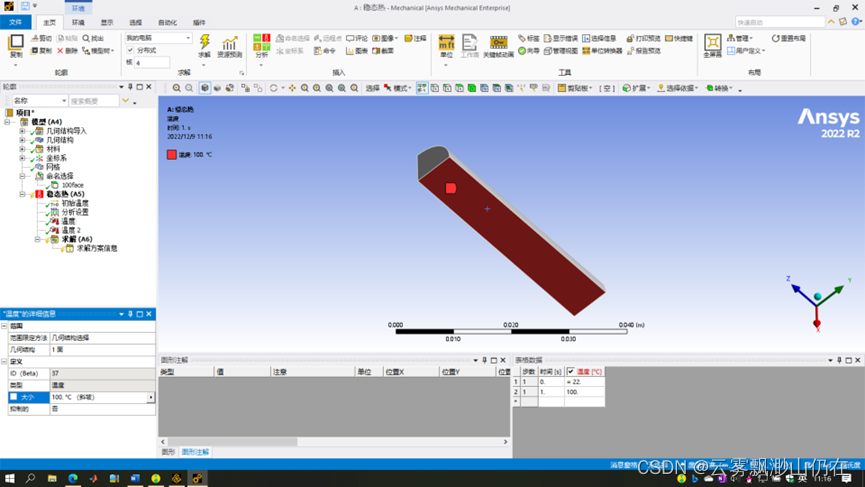
Task: Open the 单位 units tool
Action: click(x=446, y=46)
